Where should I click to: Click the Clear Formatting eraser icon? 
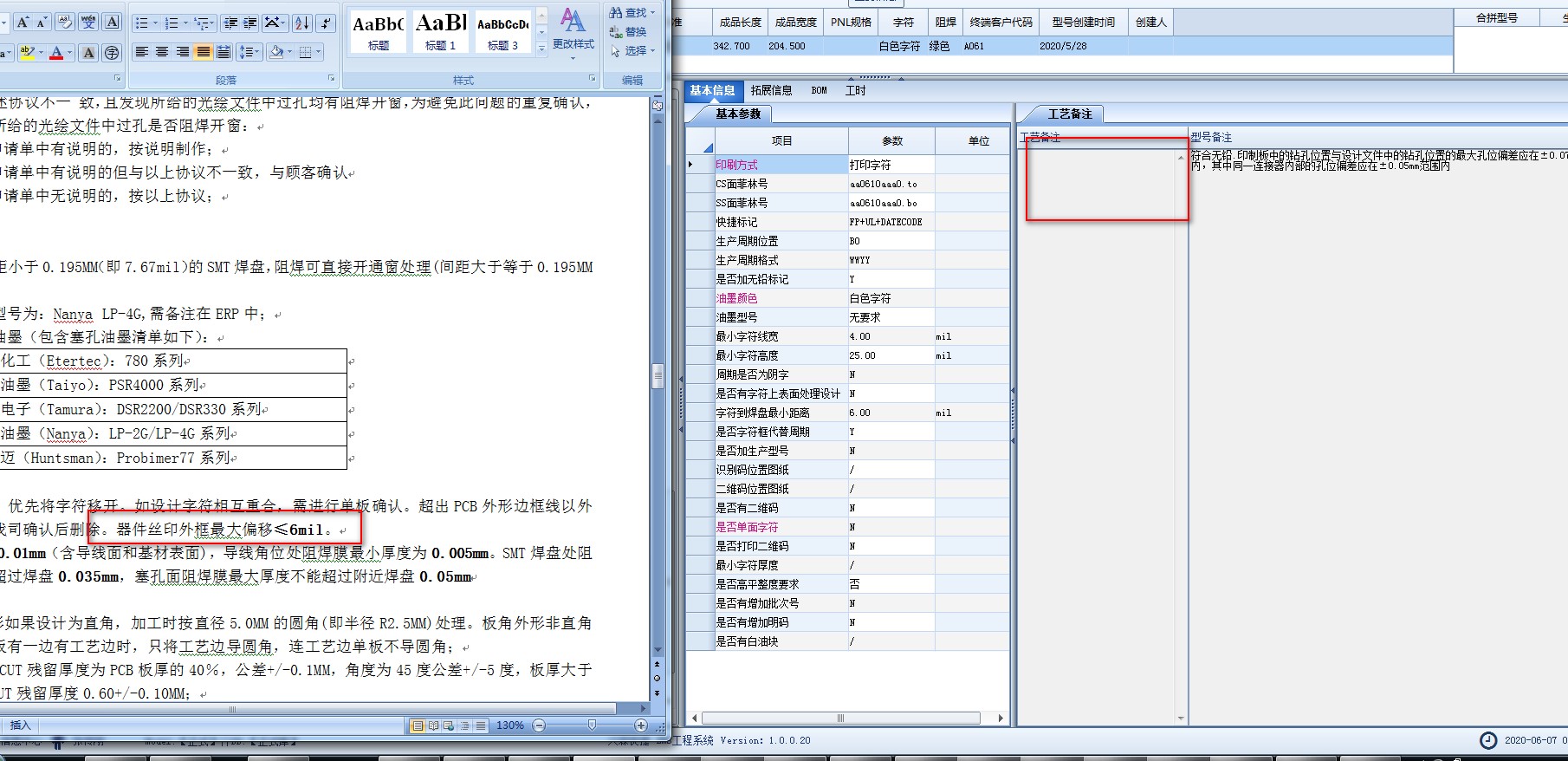pyautogui.click(x=65, y=23)
